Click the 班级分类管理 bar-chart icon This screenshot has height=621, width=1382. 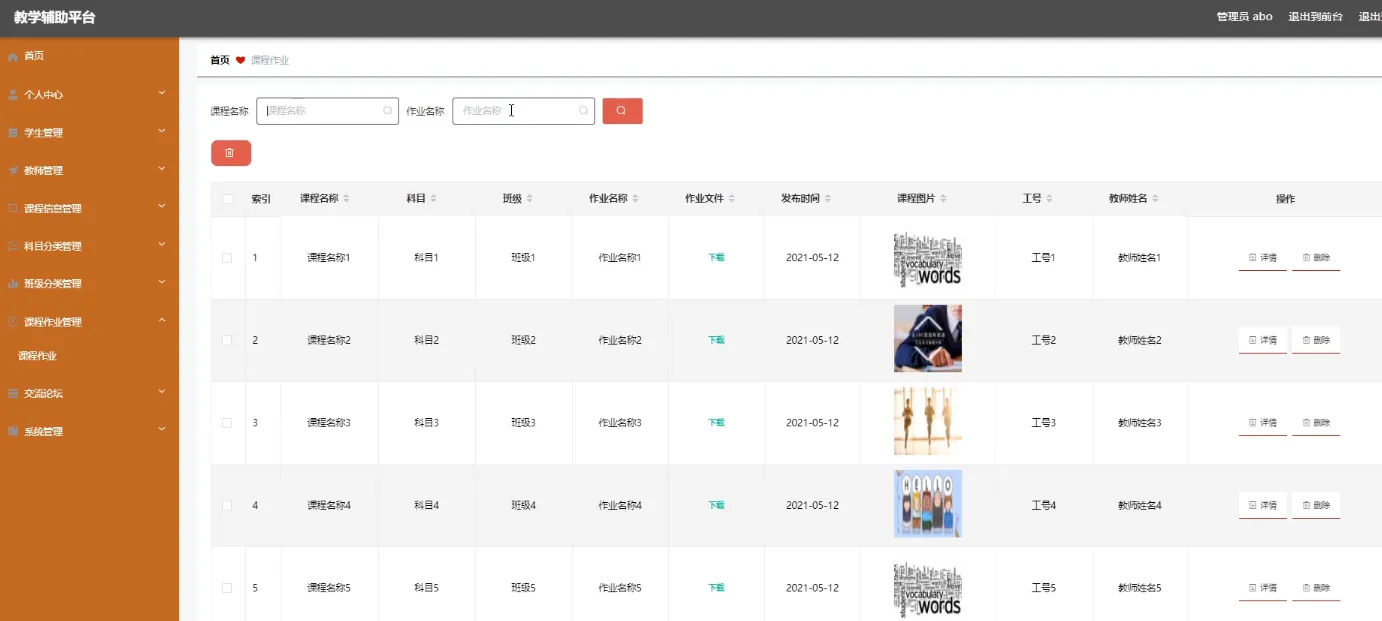coord(13,283)
